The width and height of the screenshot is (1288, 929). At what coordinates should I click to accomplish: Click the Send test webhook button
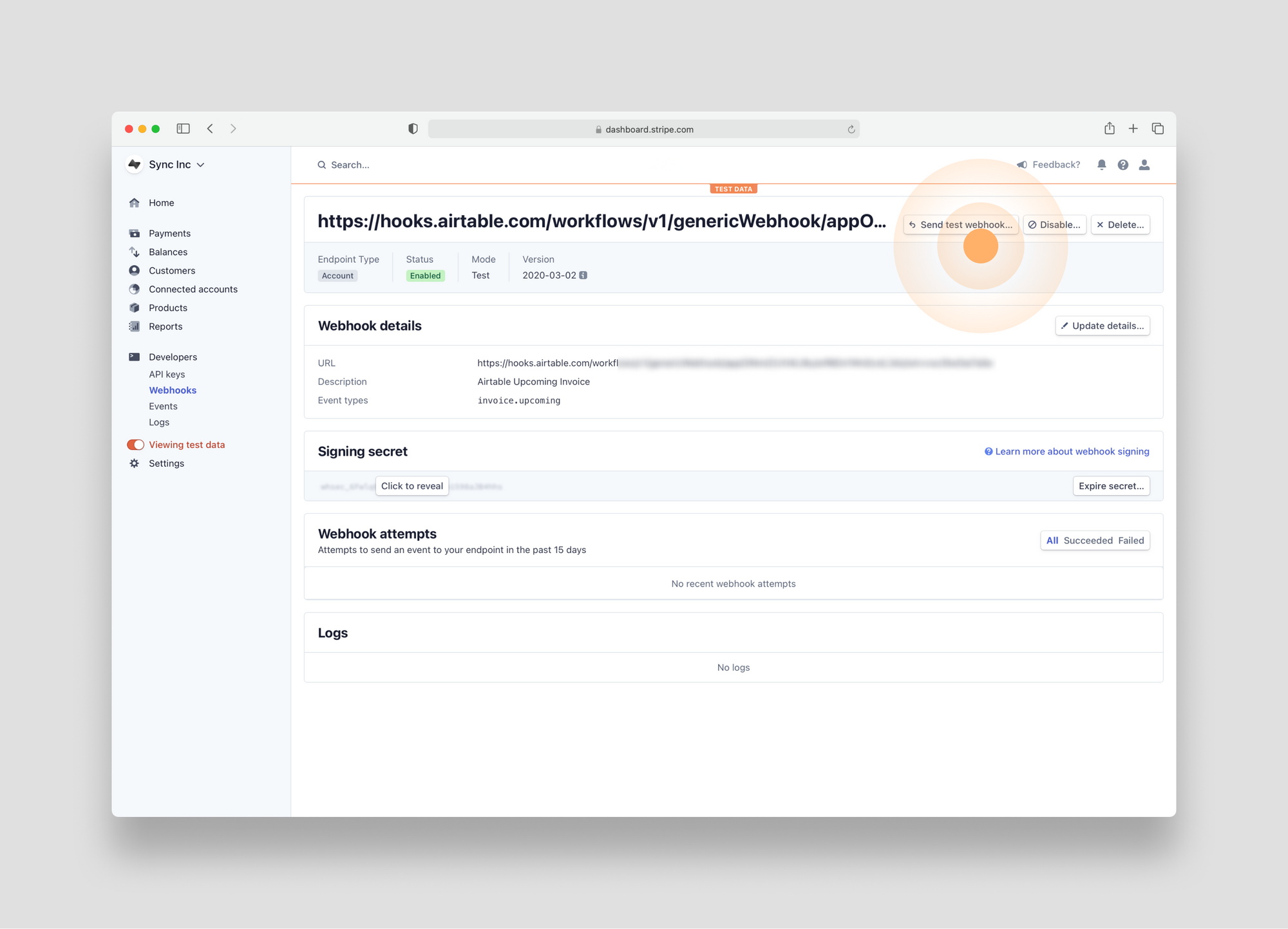[x=960, y=224]
